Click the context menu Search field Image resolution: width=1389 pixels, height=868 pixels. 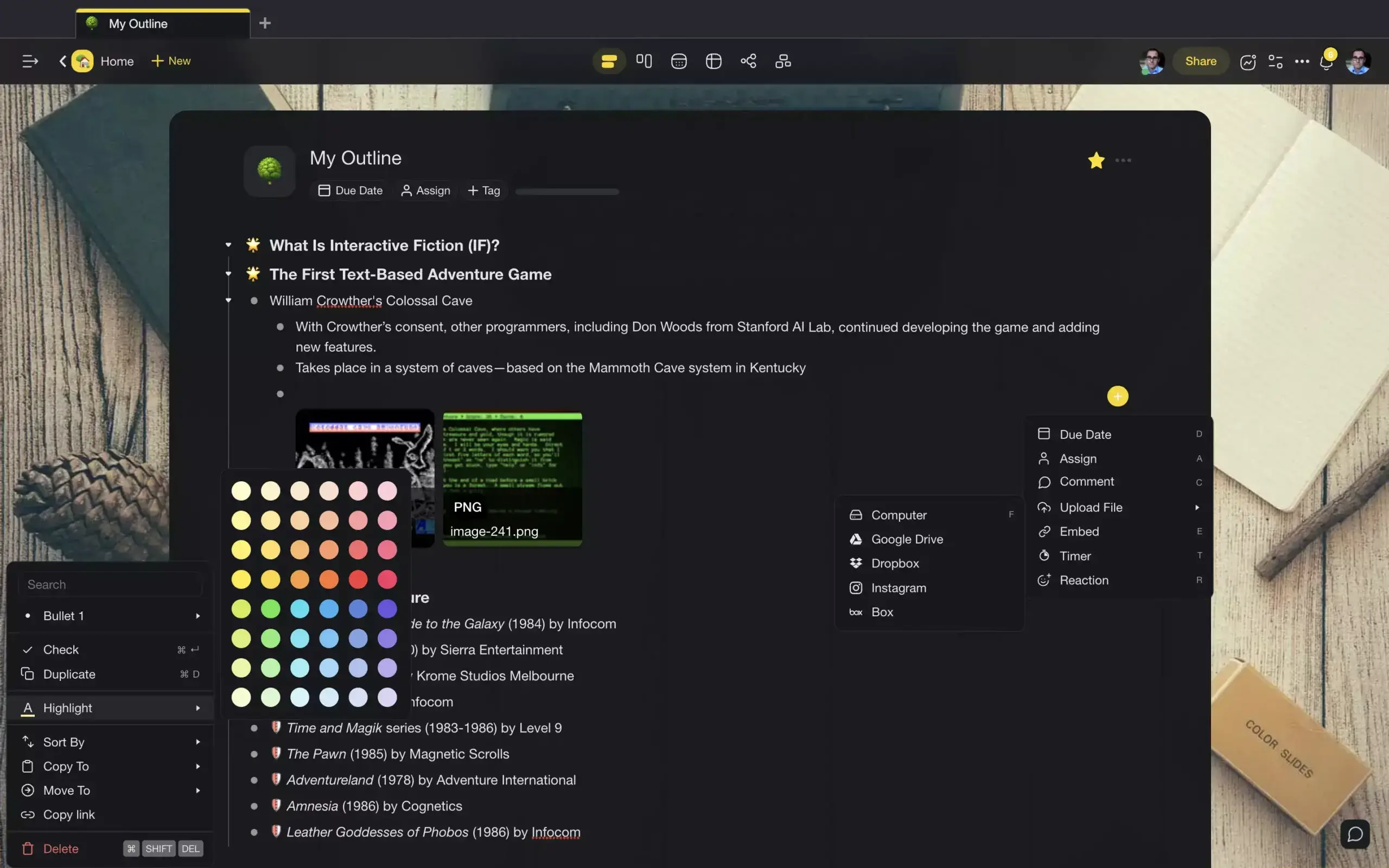tap(109, 584)
